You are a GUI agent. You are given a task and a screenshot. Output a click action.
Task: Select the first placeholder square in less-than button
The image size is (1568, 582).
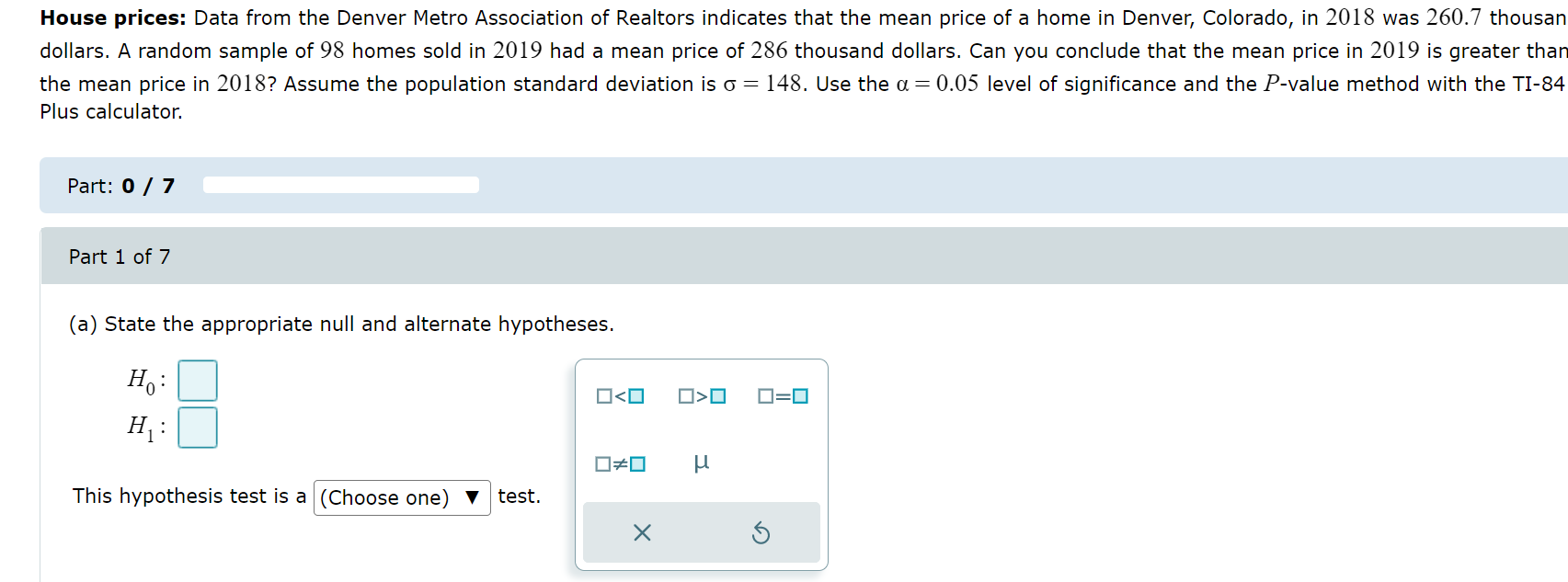[x=602, y=395]
